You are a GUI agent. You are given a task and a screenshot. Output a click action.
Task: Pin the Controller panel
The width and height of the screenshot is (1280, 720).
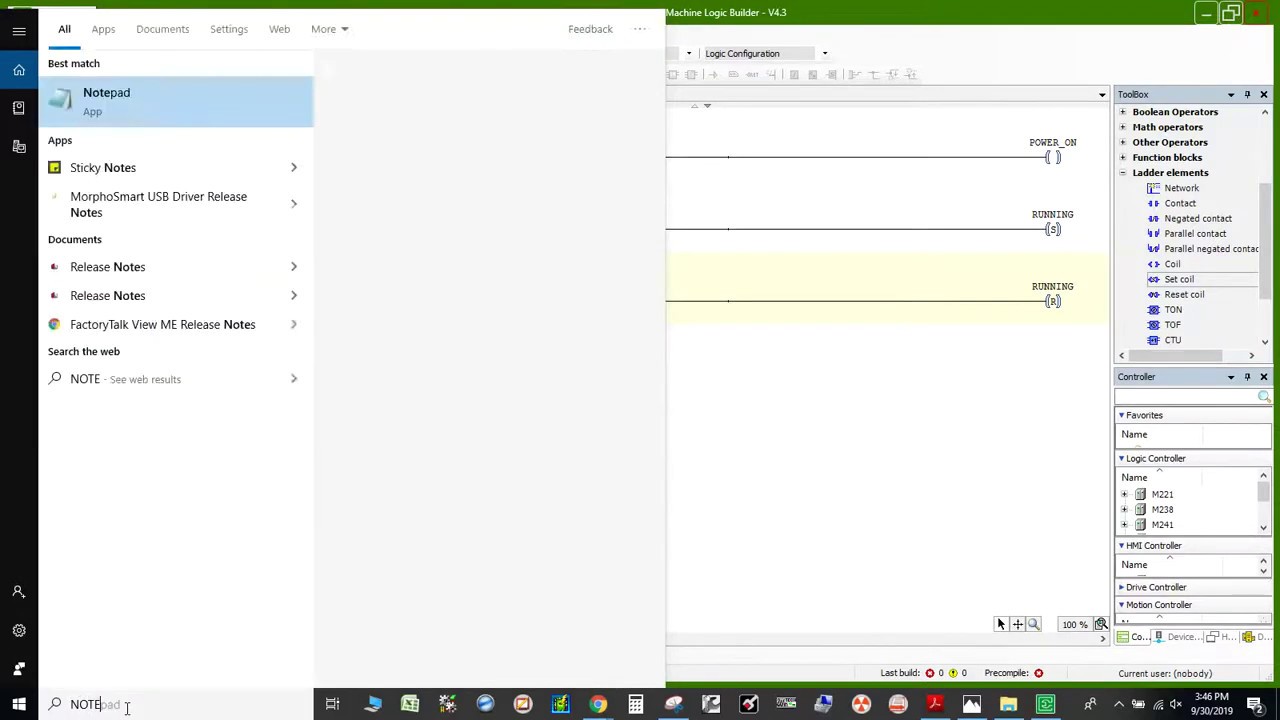(1247, 377)
